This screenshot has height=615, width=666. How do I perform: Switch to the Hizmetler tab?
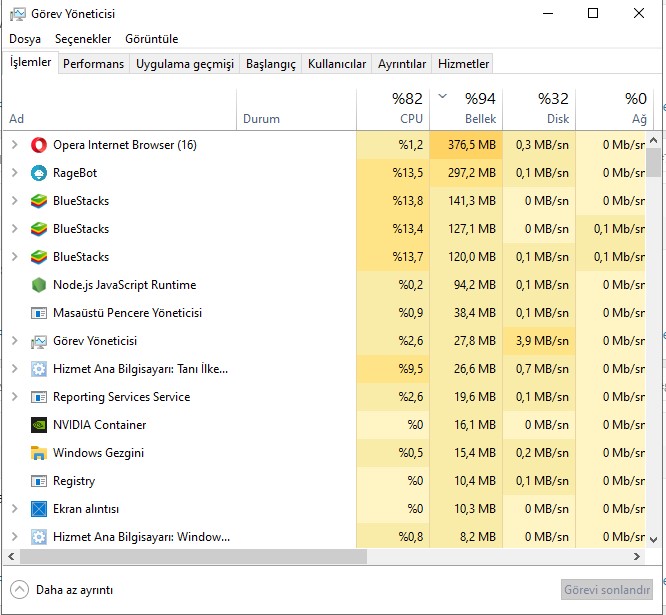pos(463,64)
